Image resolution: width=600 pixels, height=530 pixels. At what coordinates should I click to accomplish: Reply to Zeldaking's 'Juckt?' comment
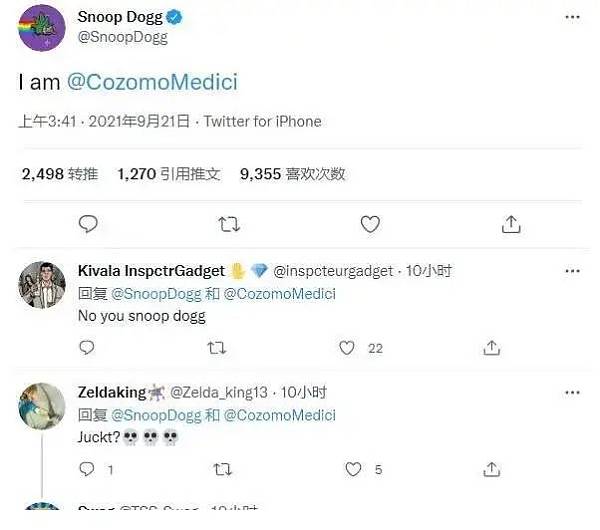(87, 469)
